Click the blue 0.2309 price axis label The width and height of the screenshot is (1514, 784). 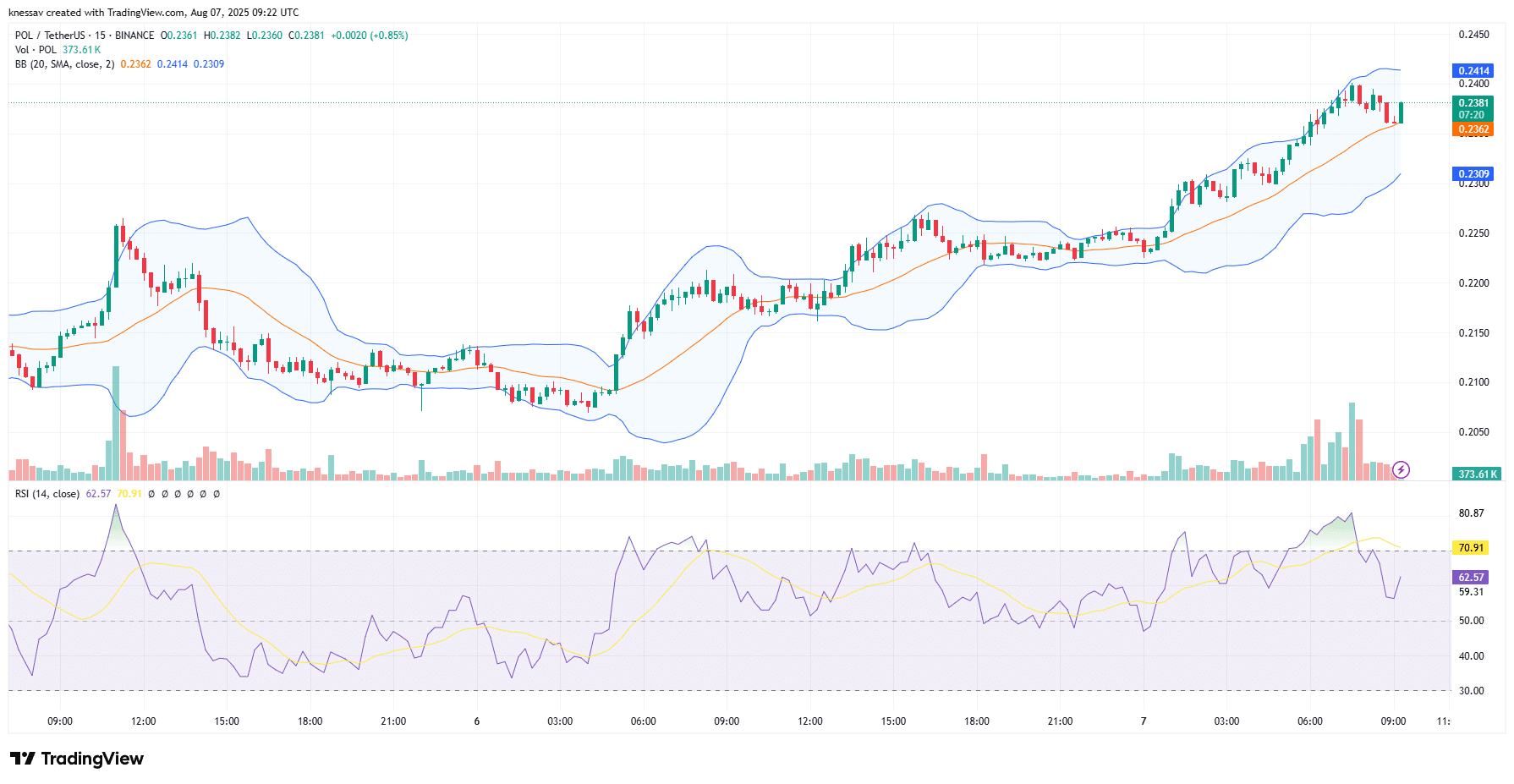(1473, 174)
